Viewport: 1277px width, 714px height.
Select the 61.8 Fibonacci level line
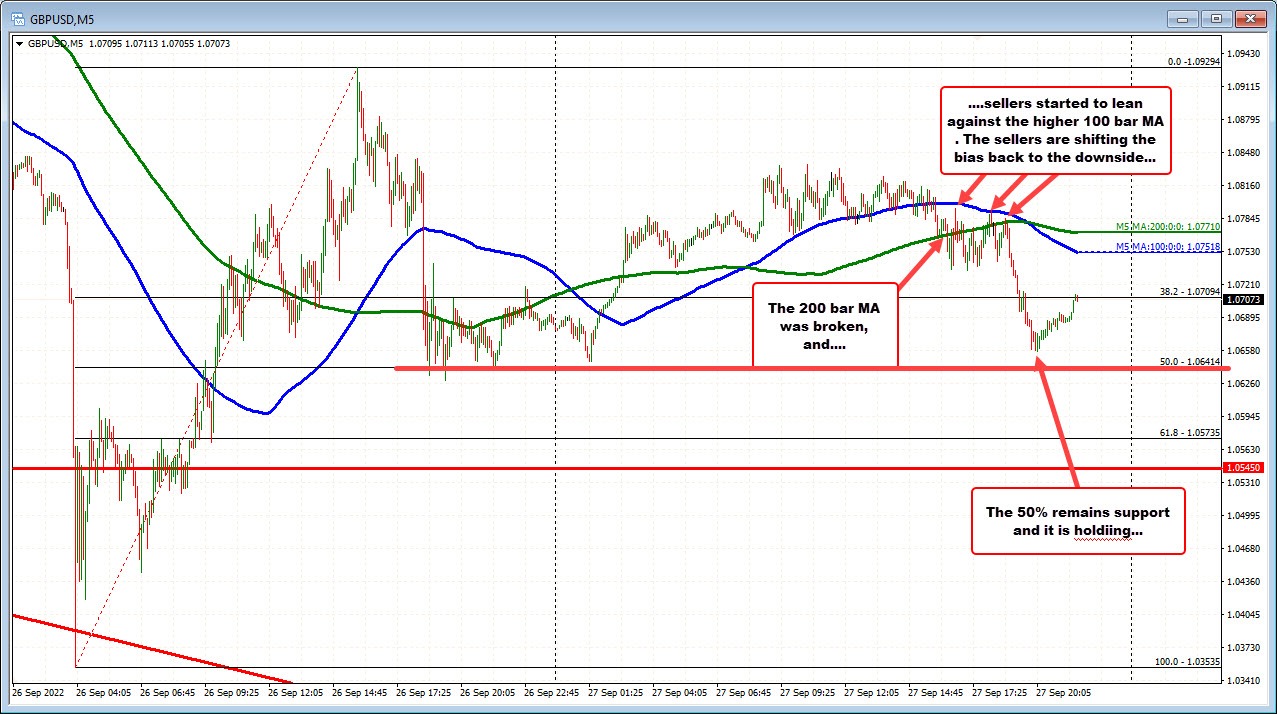point(500,438)
